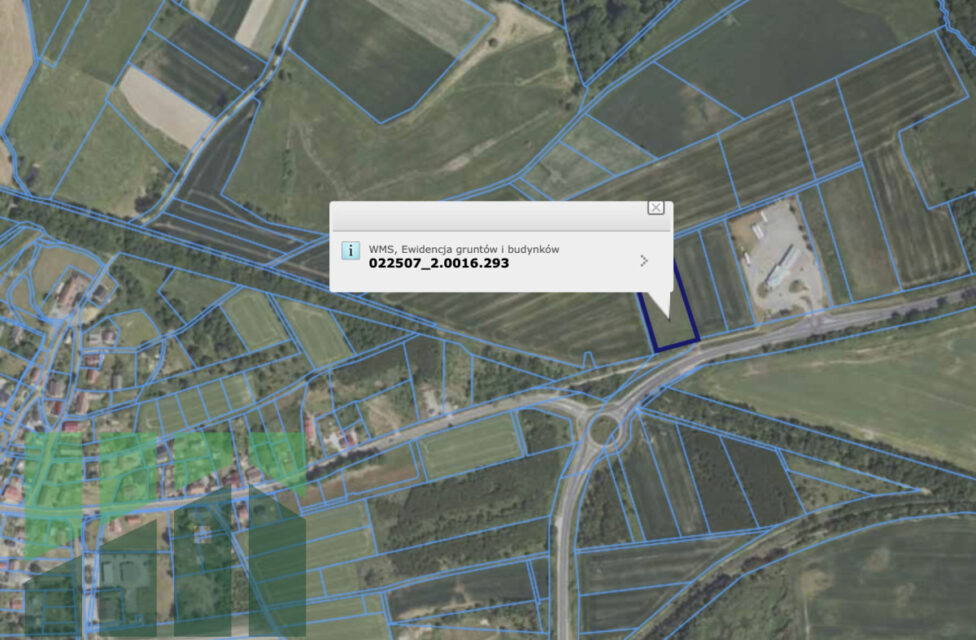Expand parcel details with the chevron arrow

(x=643, y=261)
